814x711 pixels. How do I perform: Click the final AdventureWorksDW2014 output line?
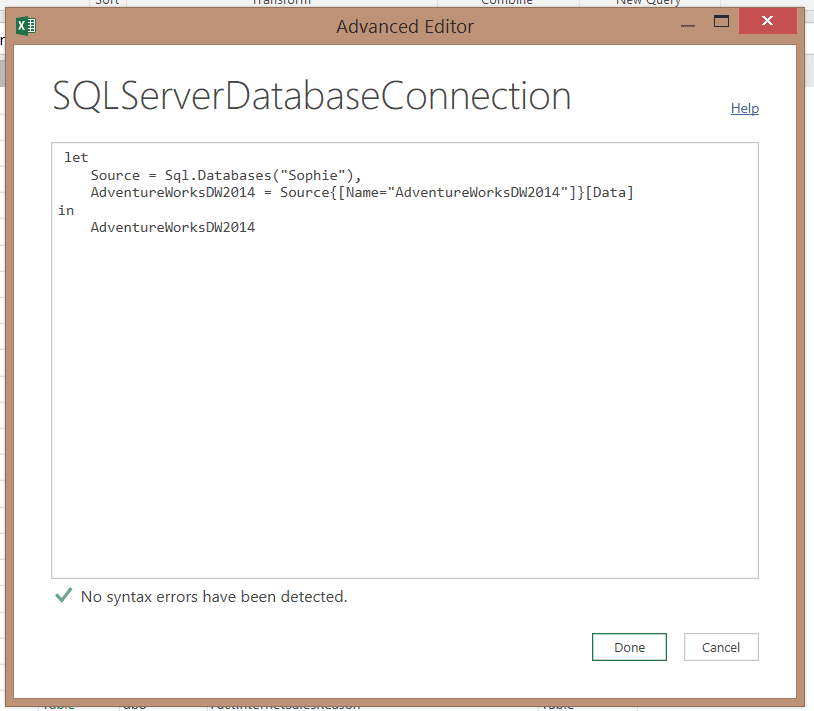[172, 227]
